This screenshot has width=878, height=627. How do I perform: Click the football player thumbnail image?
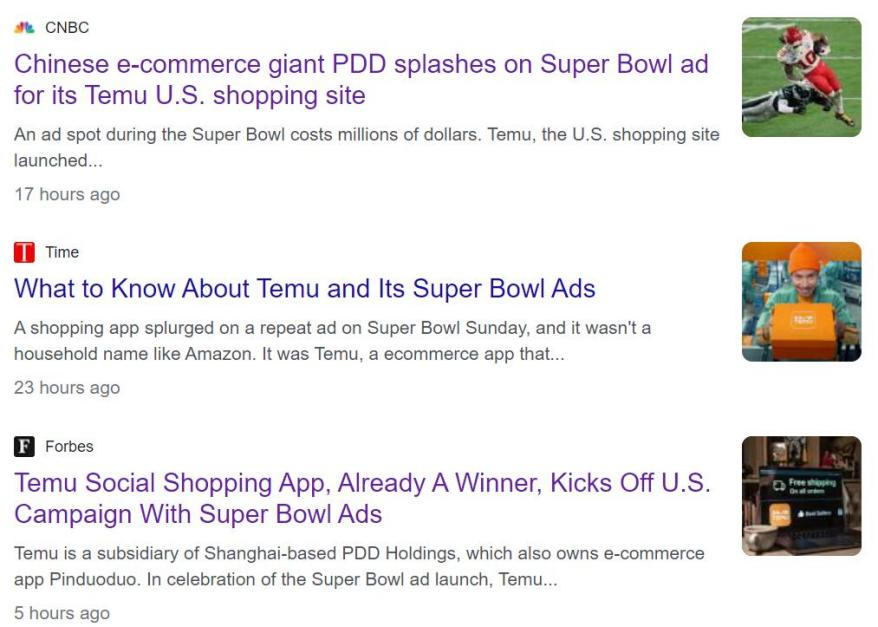coord(801,77)
